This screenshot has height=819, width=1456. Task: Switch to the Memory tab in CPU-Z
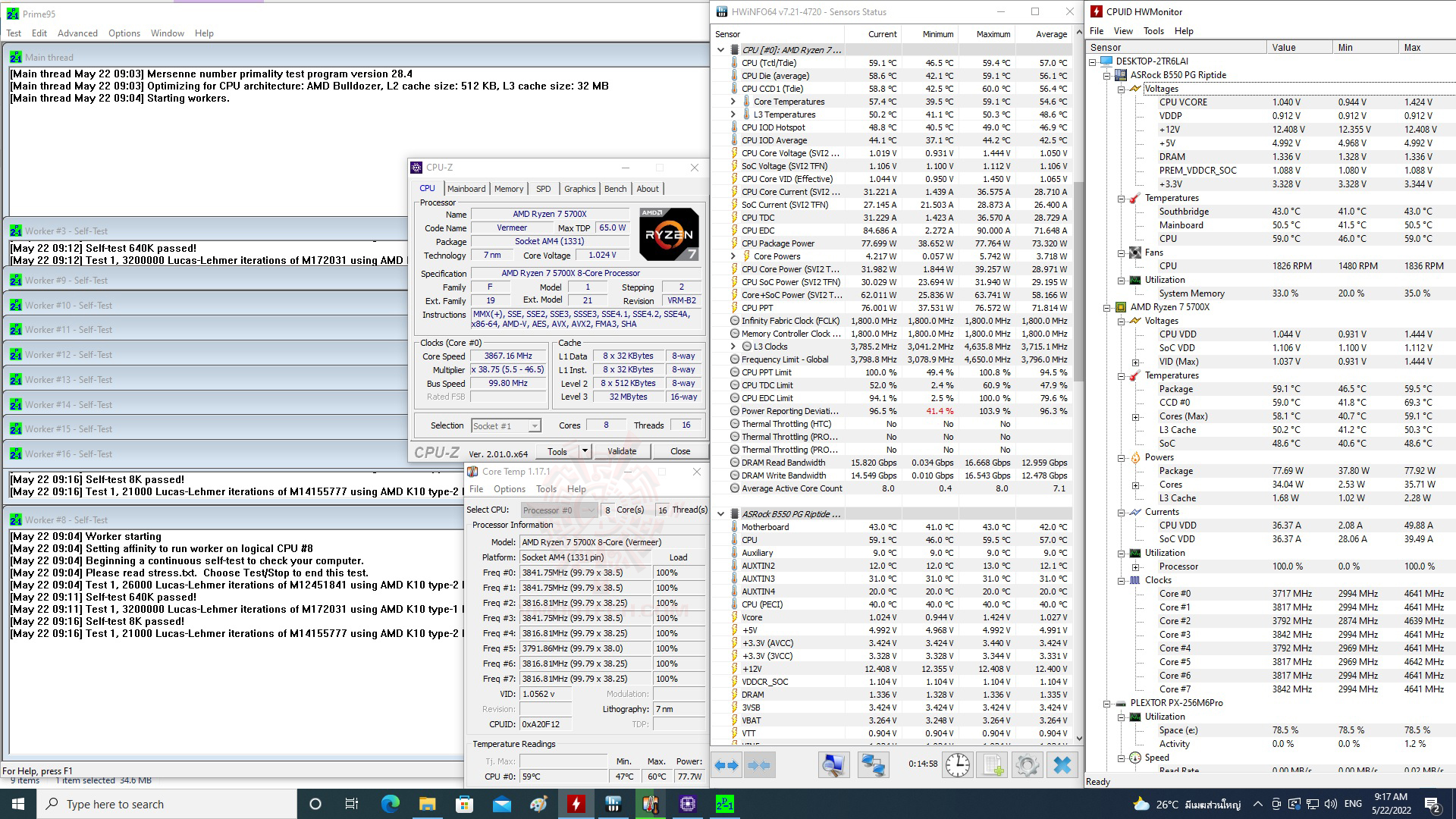point(508,189)
